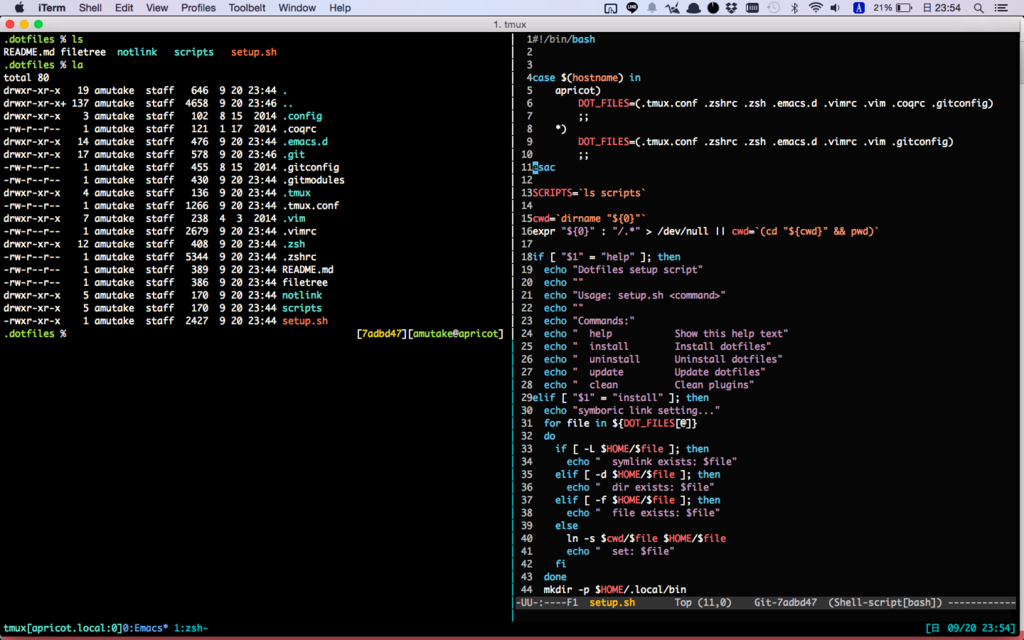The image size is (1024, 640).
Task: Click orange 'setup.sh' in the la listing
Action: [305, 321]
